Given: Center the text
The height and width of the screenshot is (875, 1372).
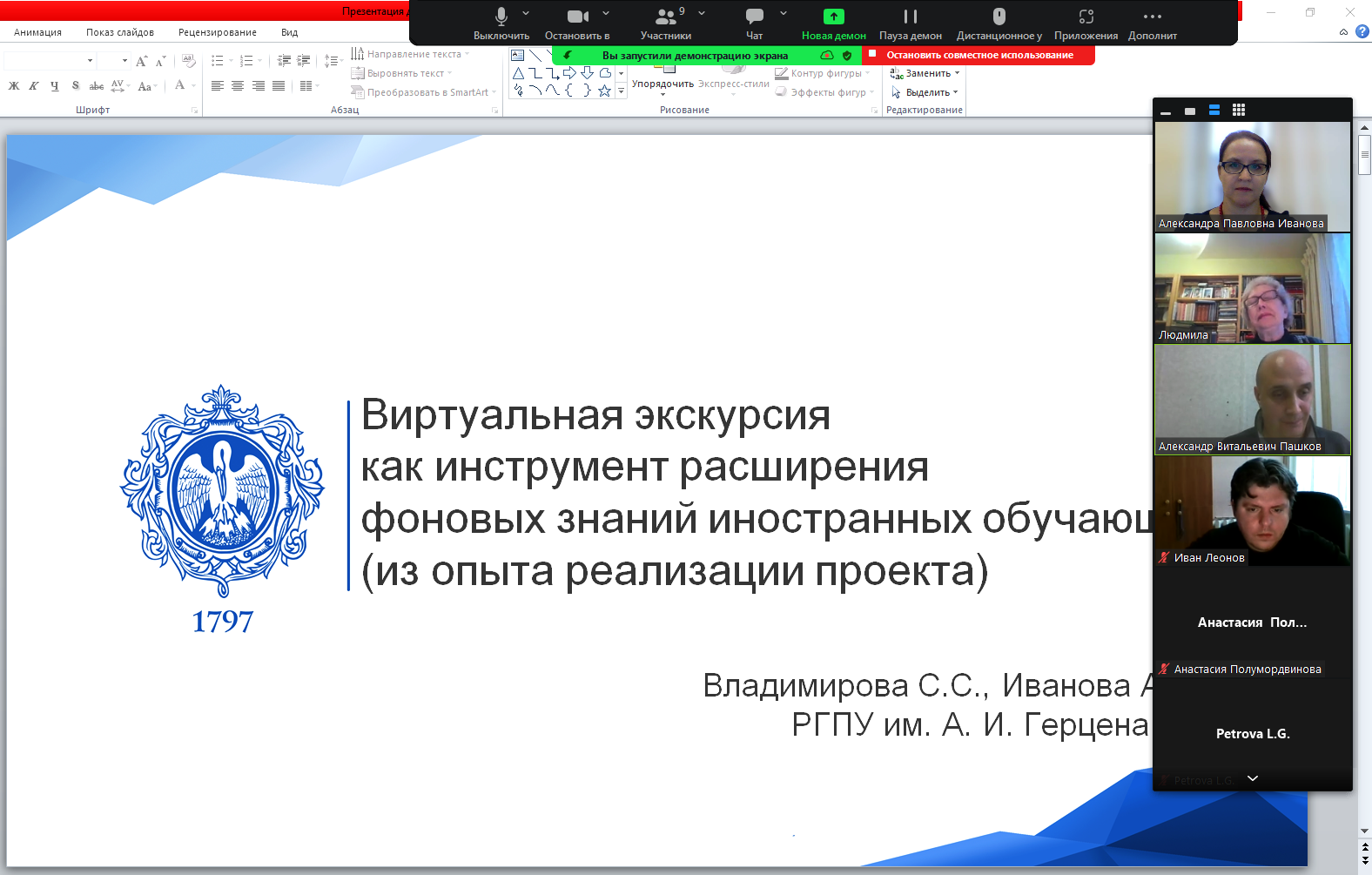Looking at the screenshot, I should coord(238,85).
